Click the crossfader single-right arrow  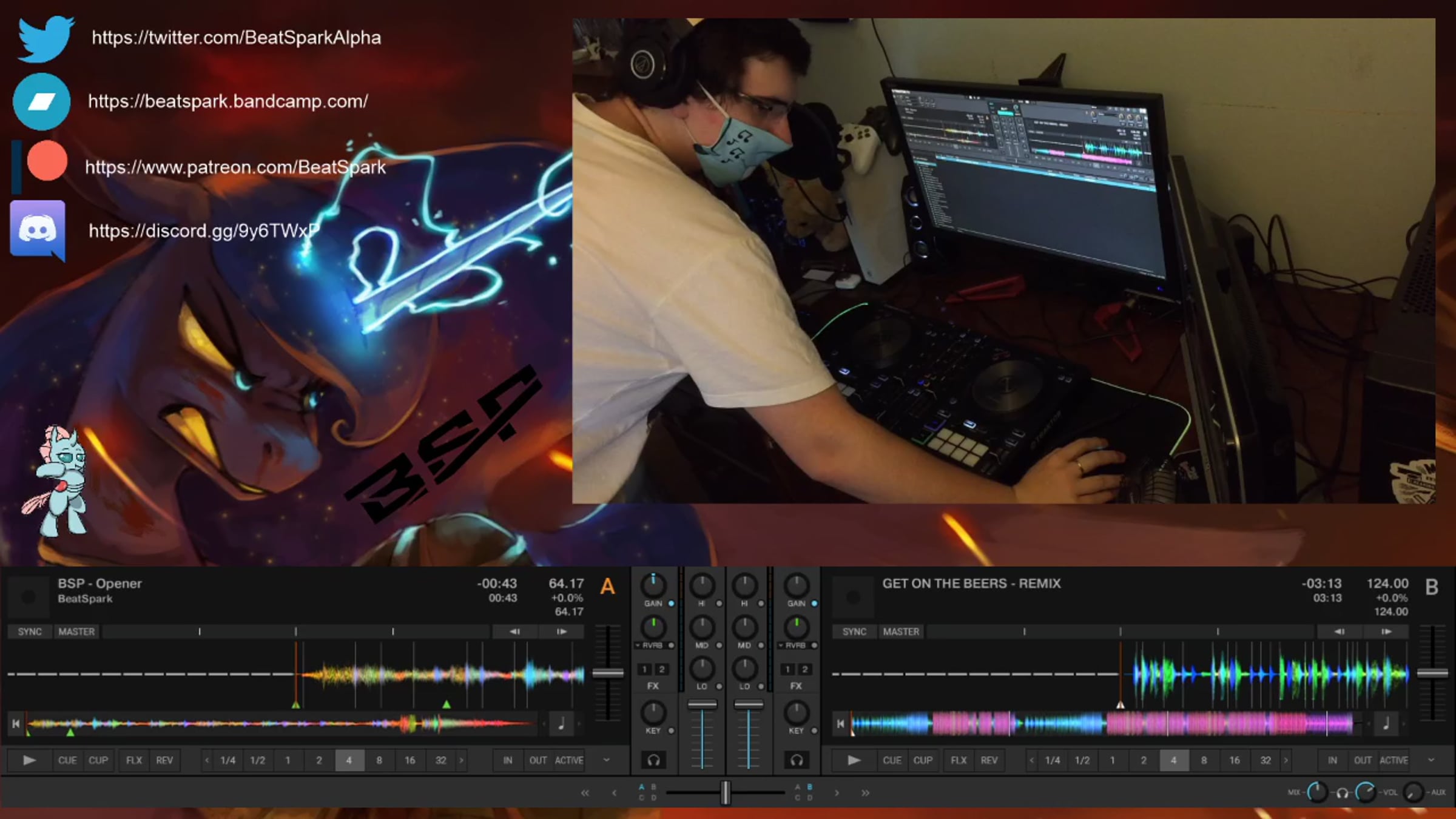point(837,793)
